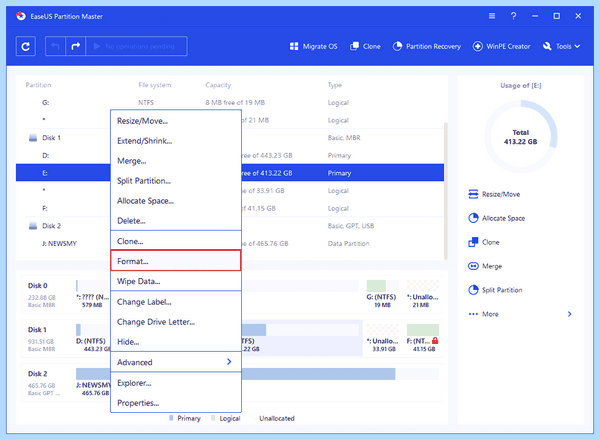
Task: Open the help question mark icon
Action: click(514, 16)
